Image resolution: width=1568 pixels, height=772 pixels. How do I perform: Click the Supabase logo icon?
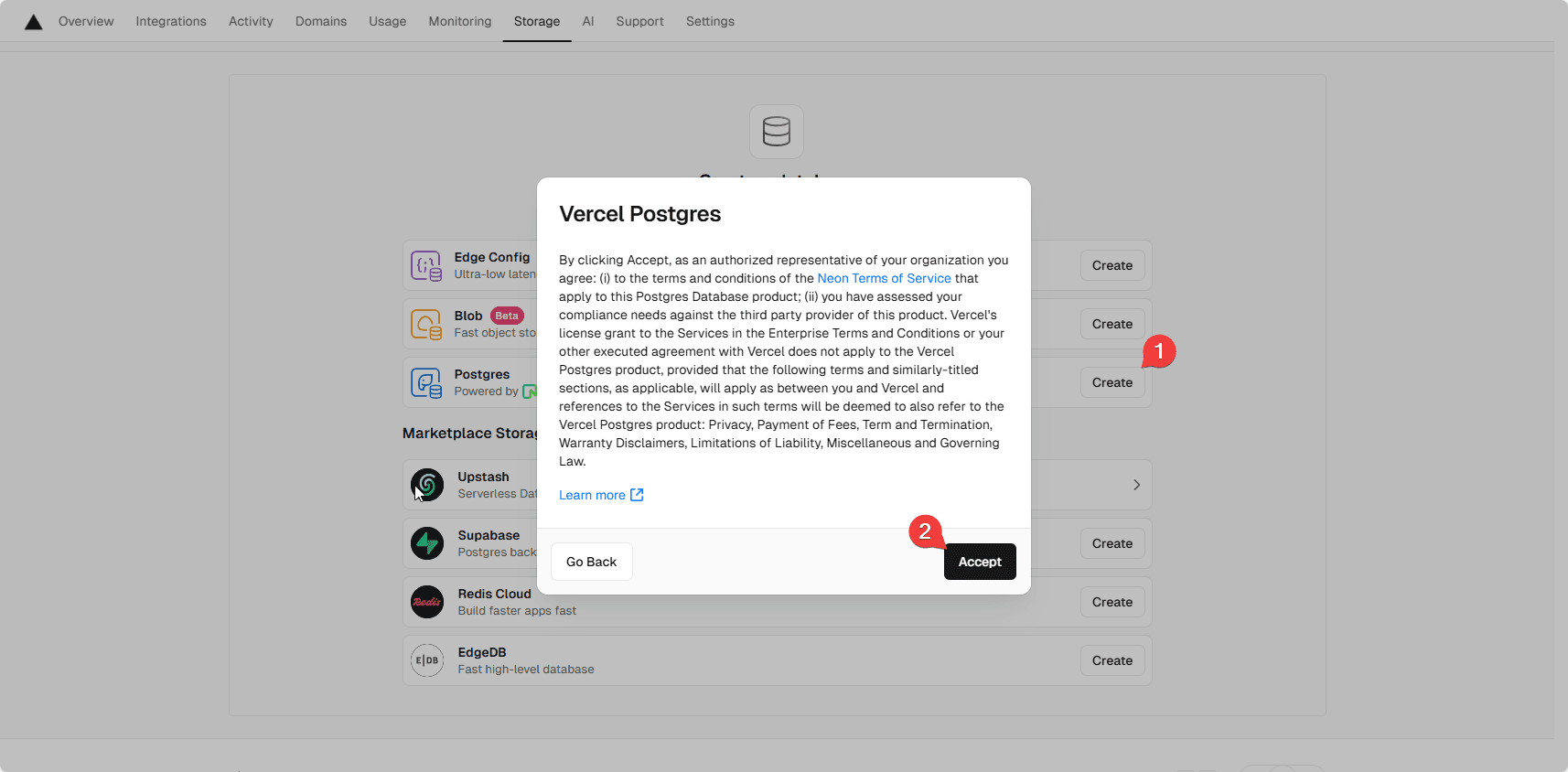tap(427, 543)
